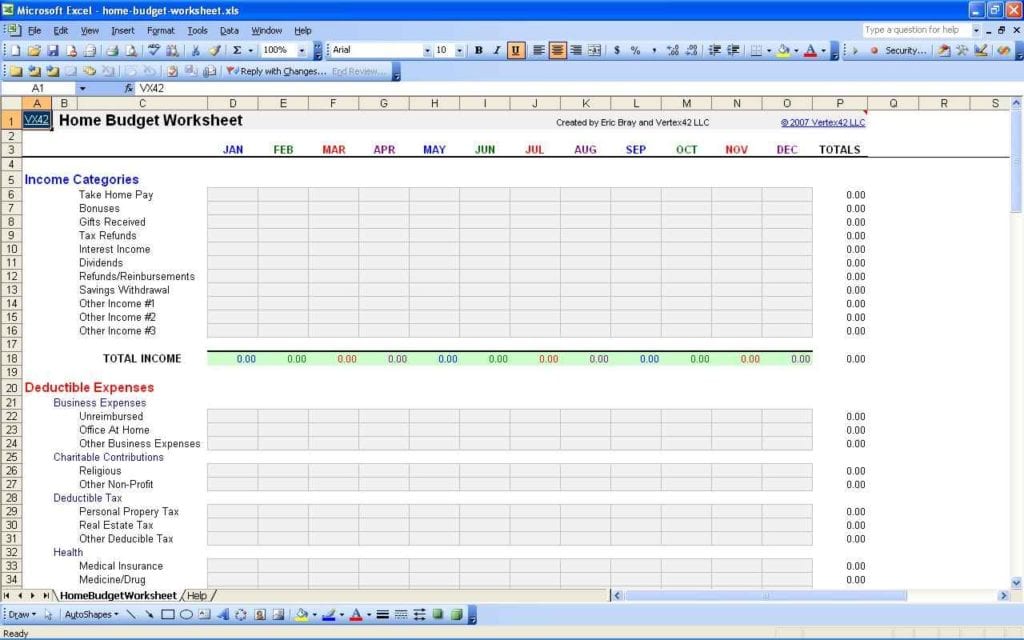Screen dimensions: 1024x640
Task: Toggle italic formatting off
Action: [x=497, y=49]
